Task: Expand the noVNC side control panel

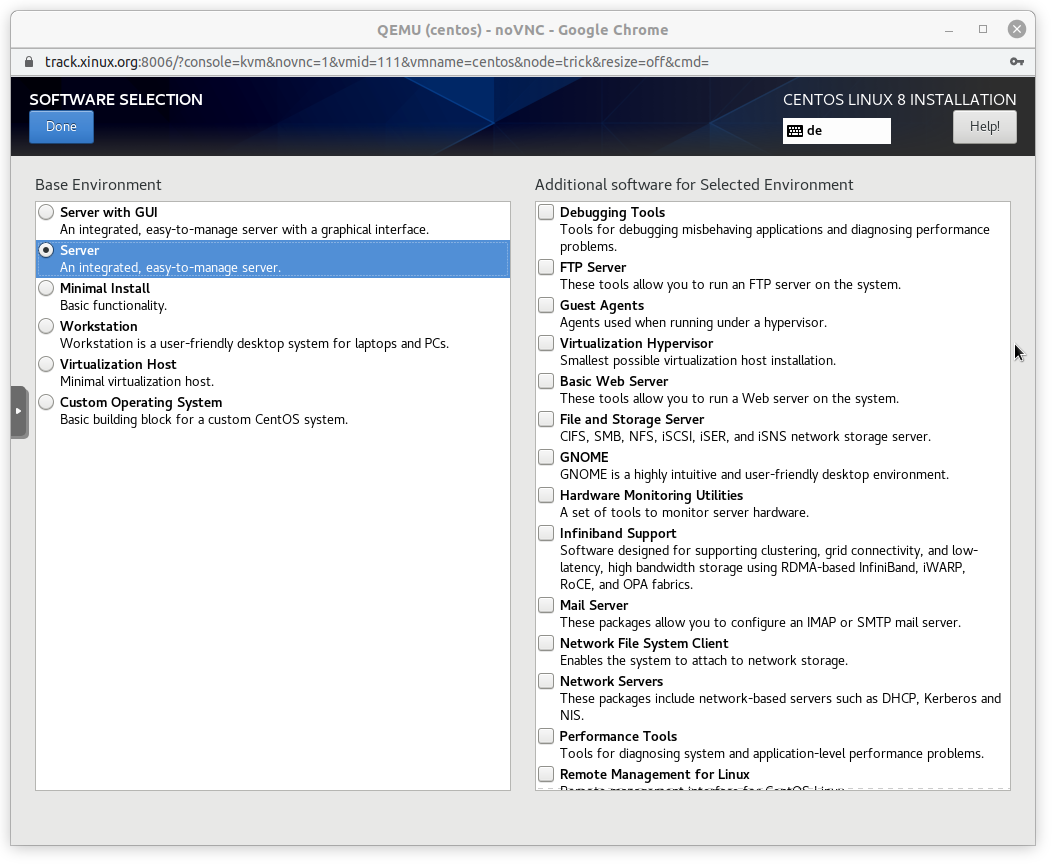Action: 18,411
